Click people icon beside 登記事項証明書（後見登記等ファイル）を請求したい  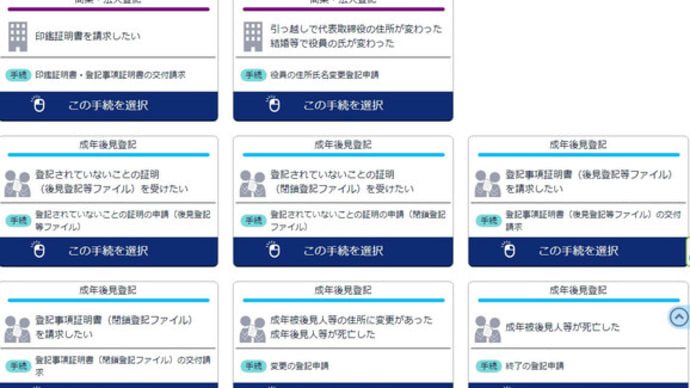(488, 183)
